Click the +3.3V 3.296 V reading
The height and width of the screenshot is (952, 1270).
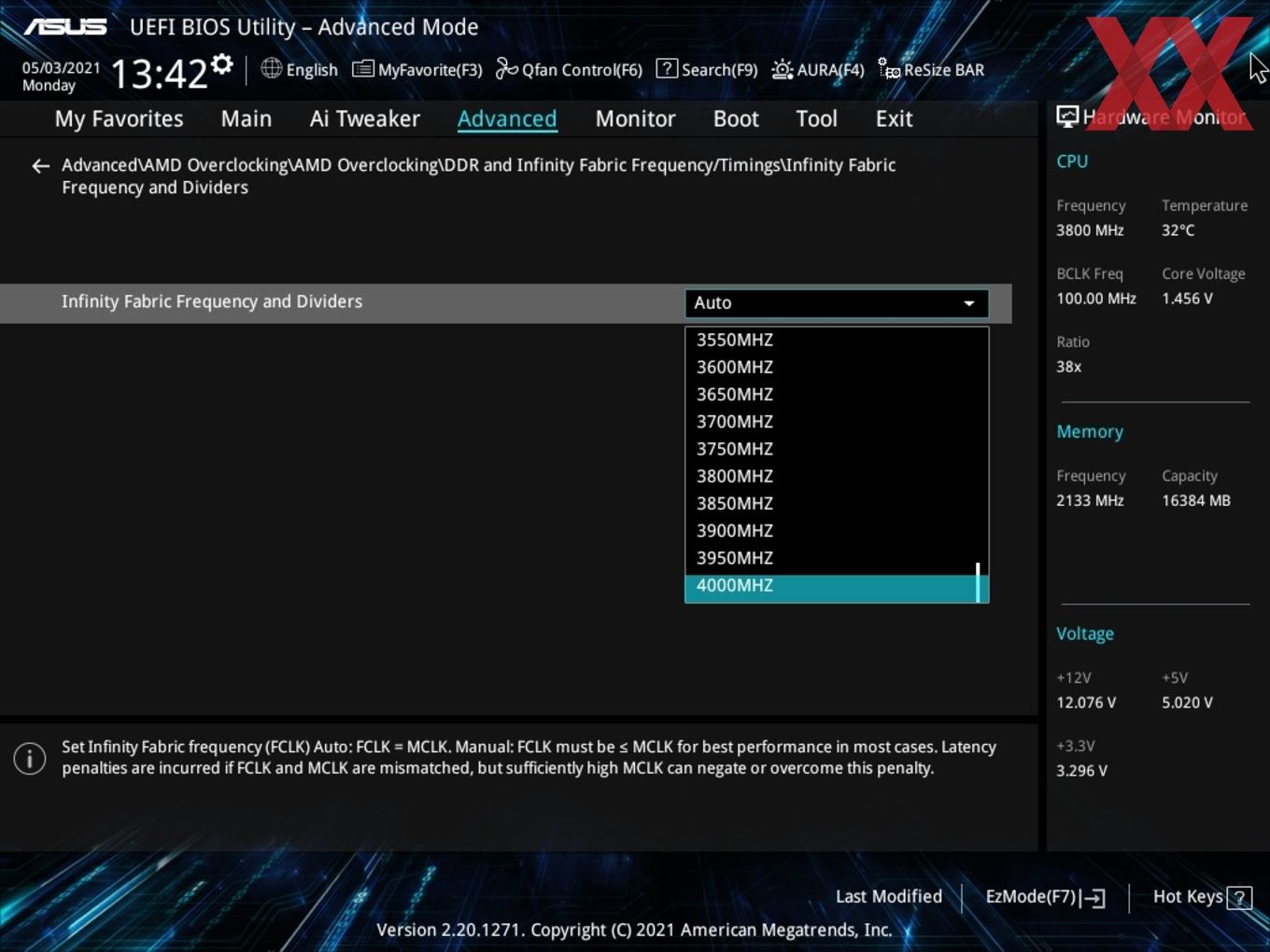[x=1081, y=771]
